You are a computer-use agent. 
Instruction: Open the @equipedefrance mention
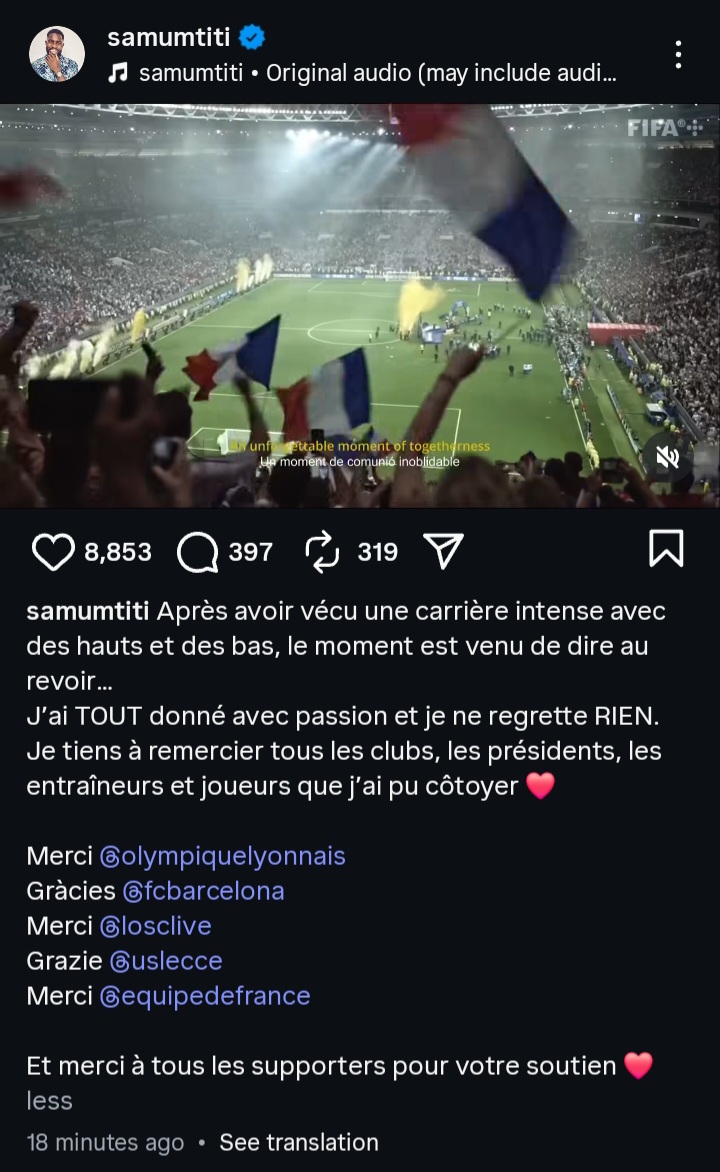(x=205, y=996)
